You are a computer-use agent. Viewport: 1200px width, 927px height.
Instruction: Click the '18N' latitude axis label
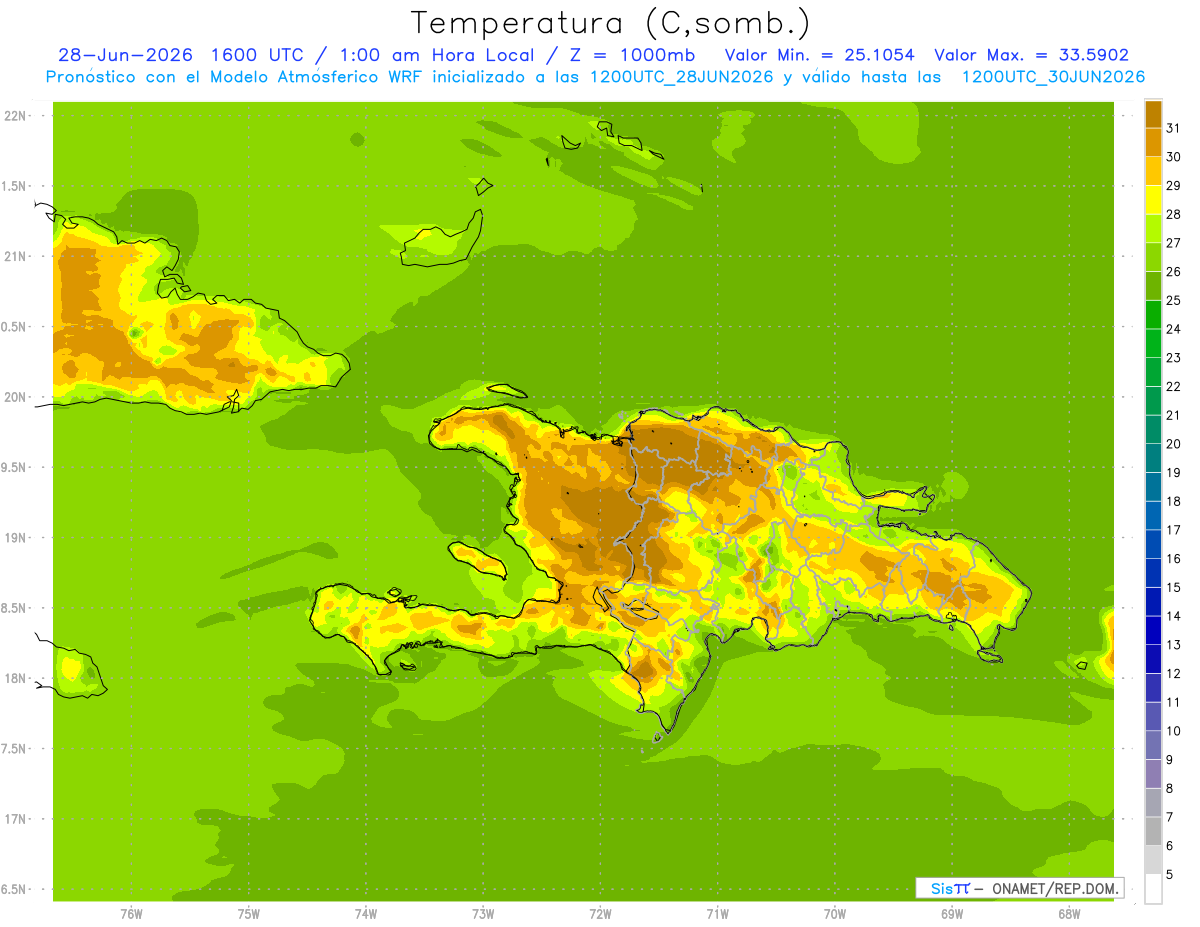(x=15, y=679)
